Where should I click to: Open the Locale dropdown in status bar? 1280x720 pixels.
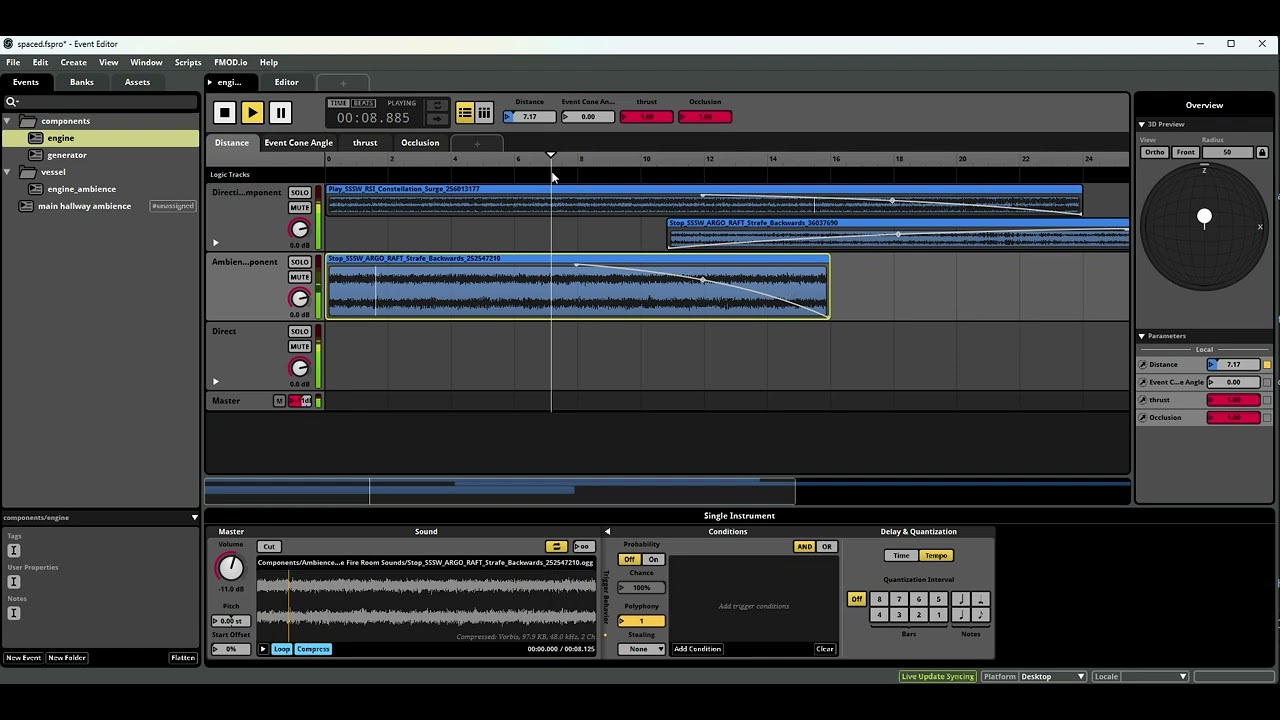pyautogui.click(x=1154, y=677)
